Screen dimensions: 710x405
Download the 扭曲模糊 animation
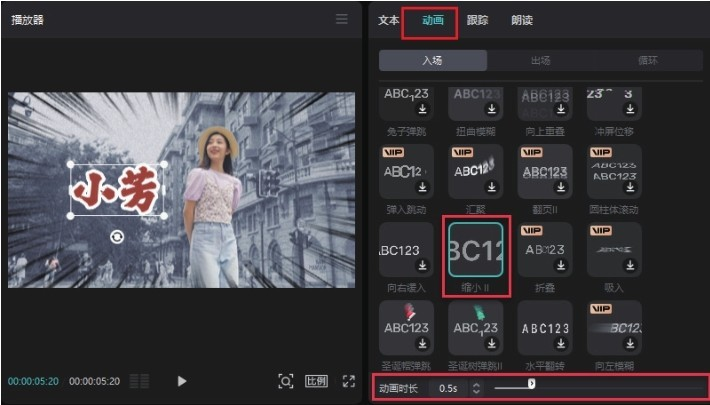[492, 109]
